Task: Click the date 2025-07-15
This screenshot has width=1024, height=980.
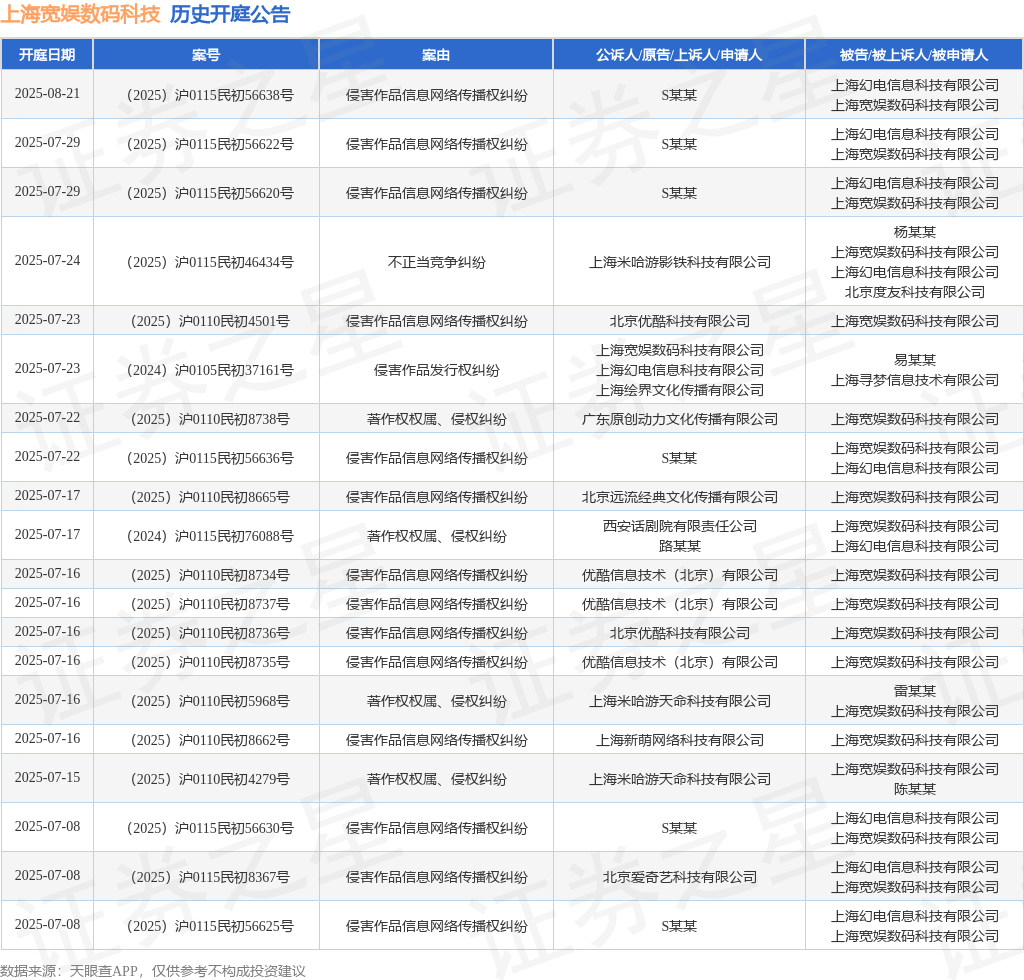Action: [x=47, y=777]
